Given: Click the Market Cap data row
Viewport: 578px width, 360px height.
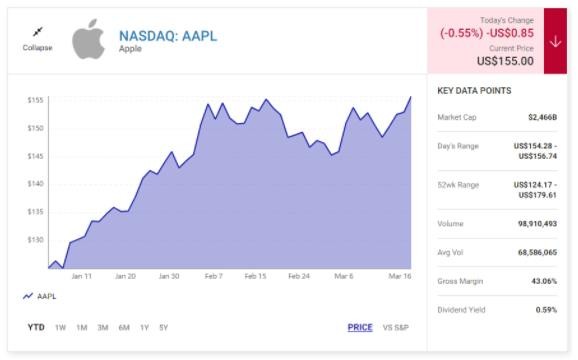Looking at the screenshot, I should [497, 117].
